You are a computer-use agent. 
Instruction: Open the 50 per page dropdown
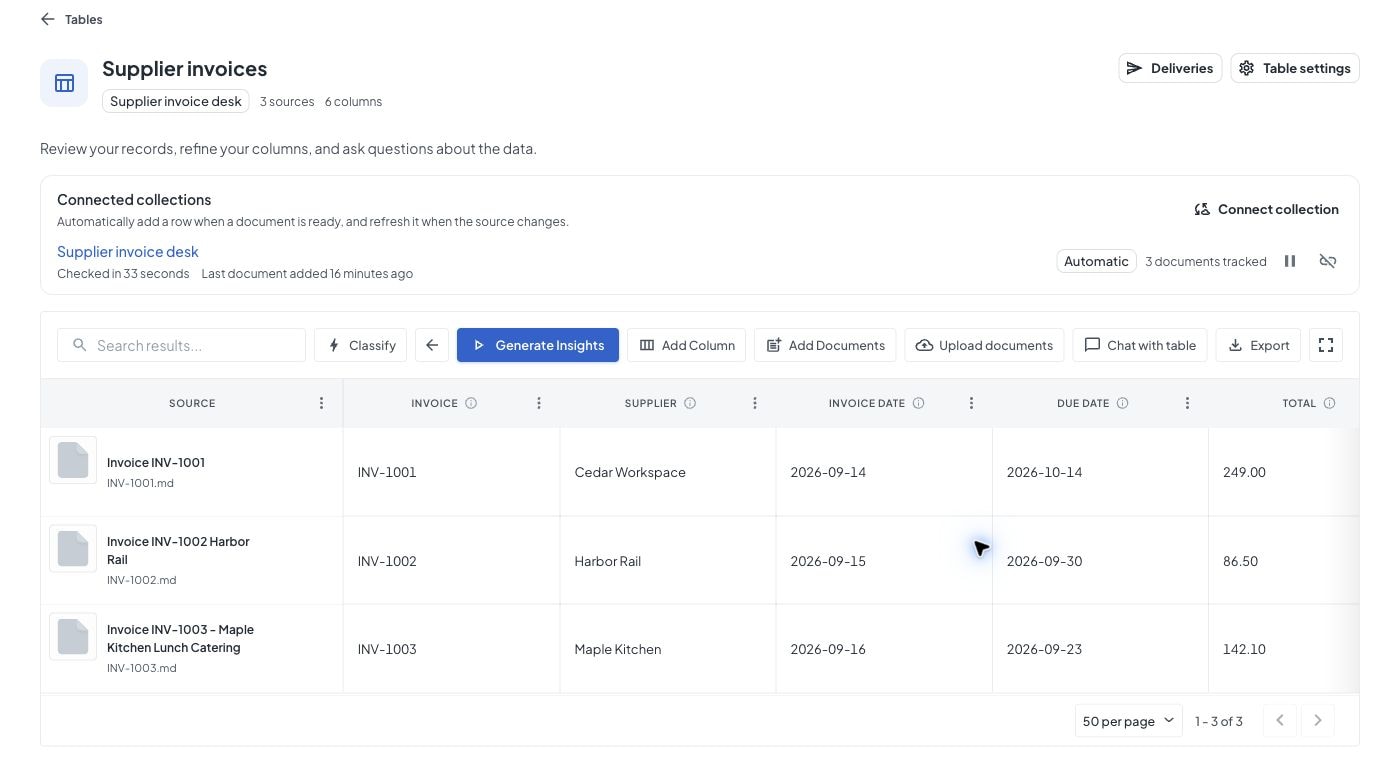point(1128,721)
